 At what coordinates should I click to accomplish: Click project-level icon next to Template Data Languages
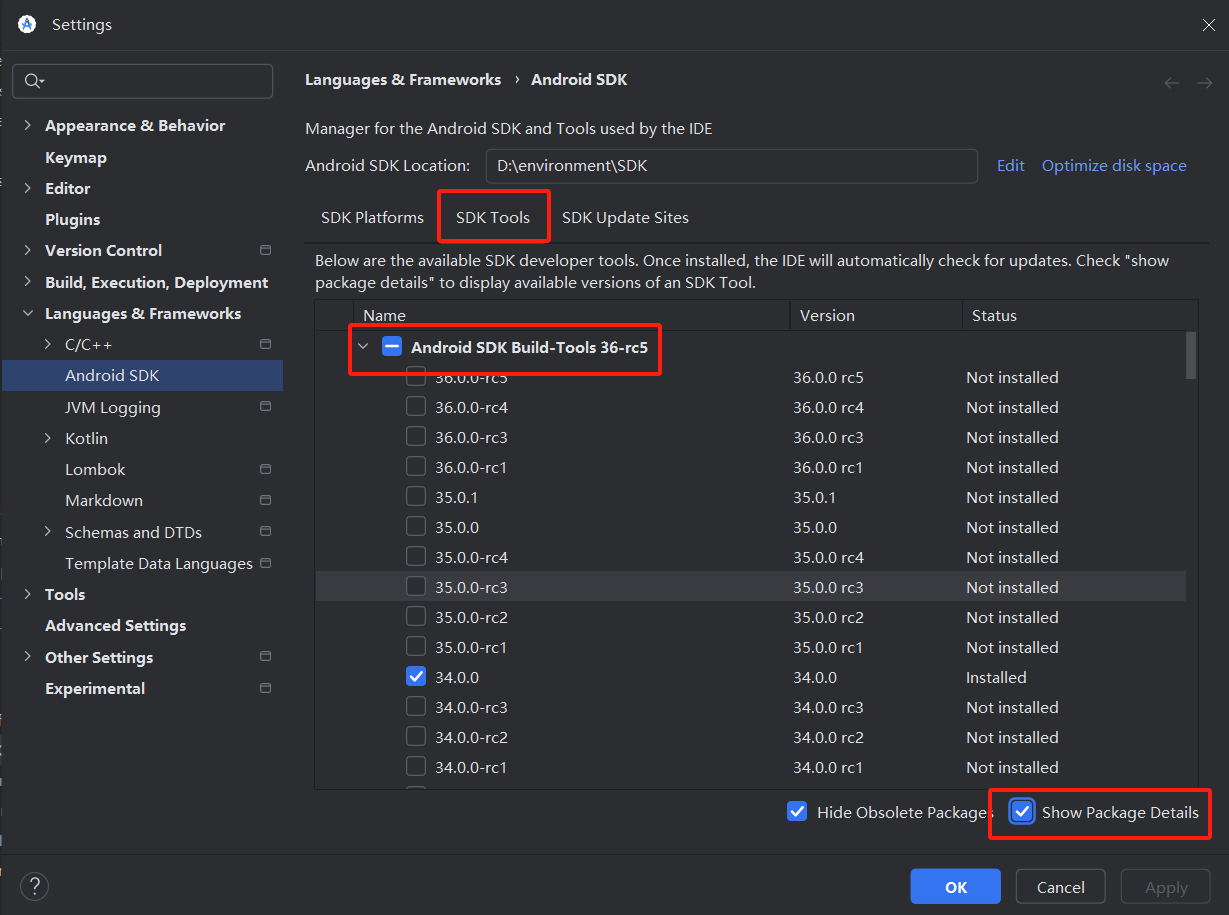(x=265, y=563)
